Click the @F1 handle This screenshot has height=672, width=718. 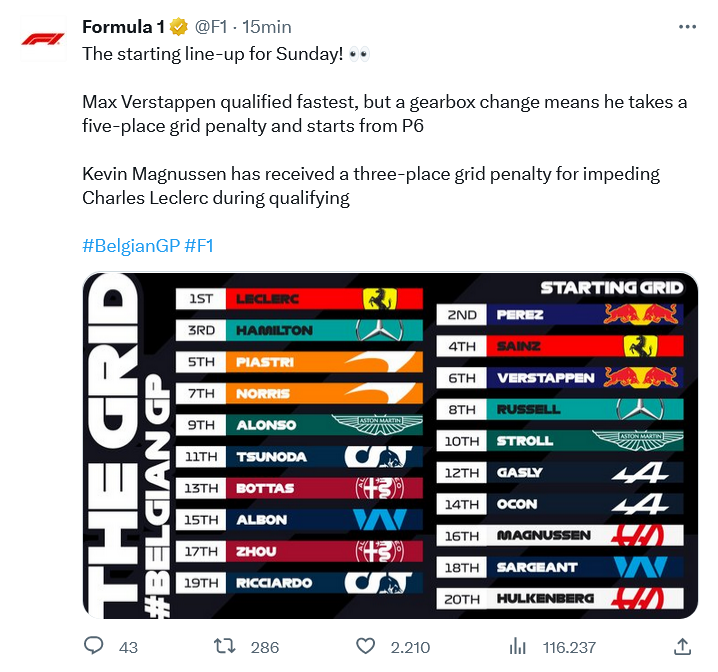click(211, 27)
